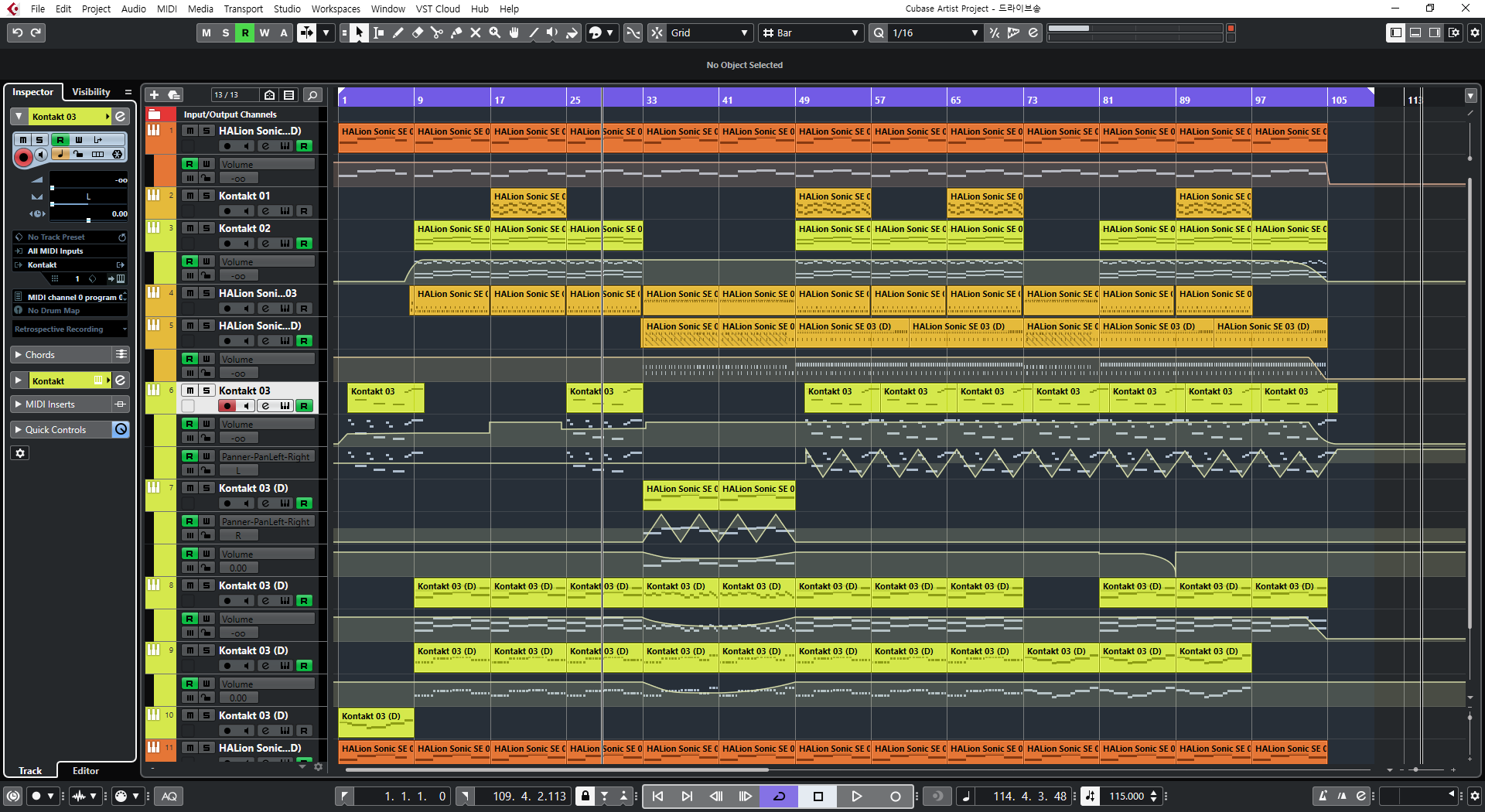
Task: Expand the Chords inspector section
Action: tap(19, 354)
